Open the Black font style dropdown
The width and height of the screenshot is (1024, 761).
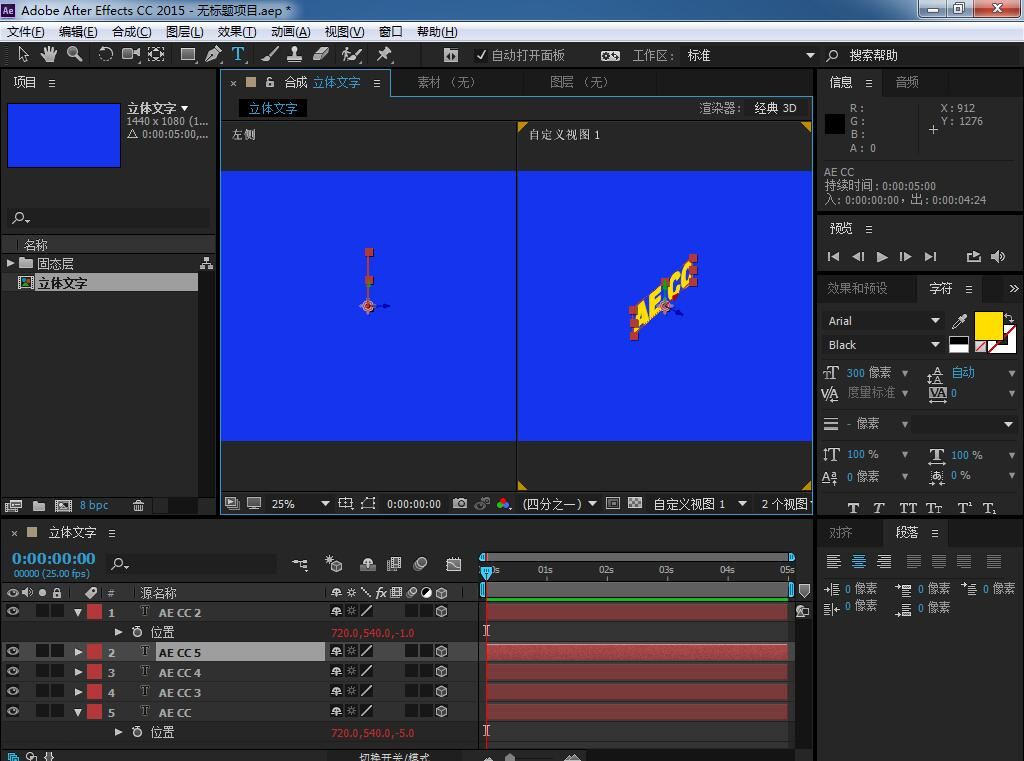(882, 345)
